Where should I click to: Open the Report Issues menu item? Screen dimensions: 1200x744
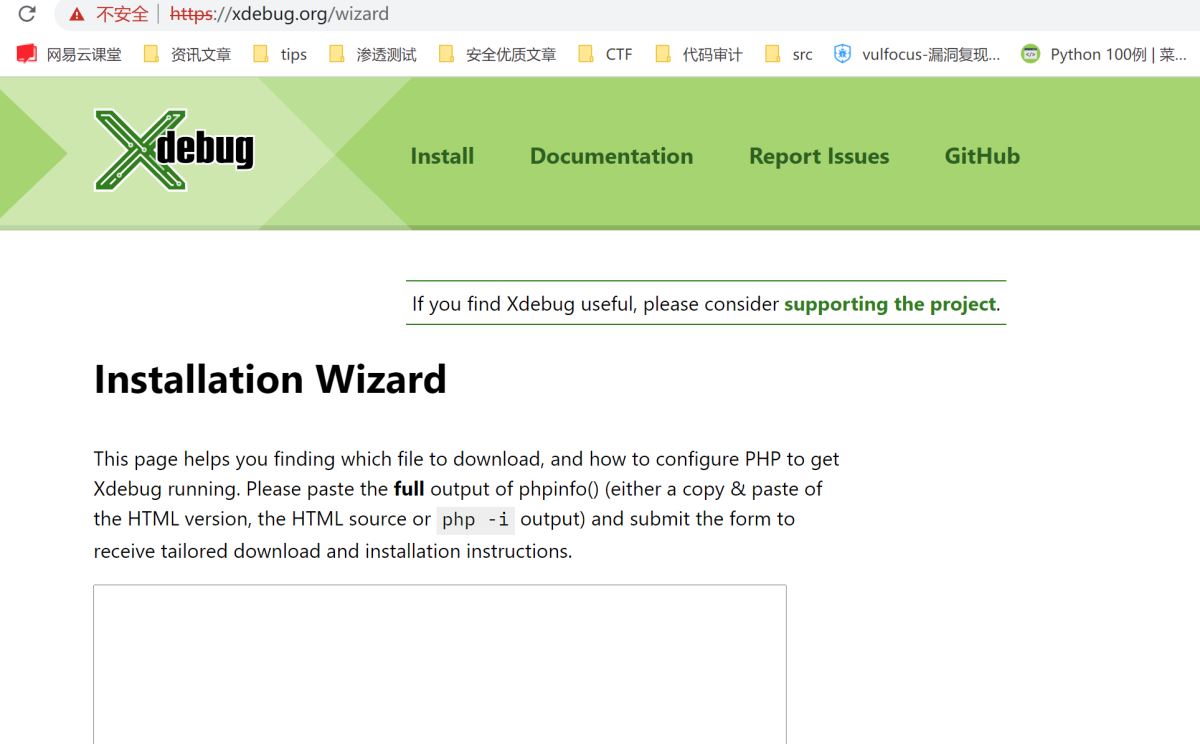[819, 156]
